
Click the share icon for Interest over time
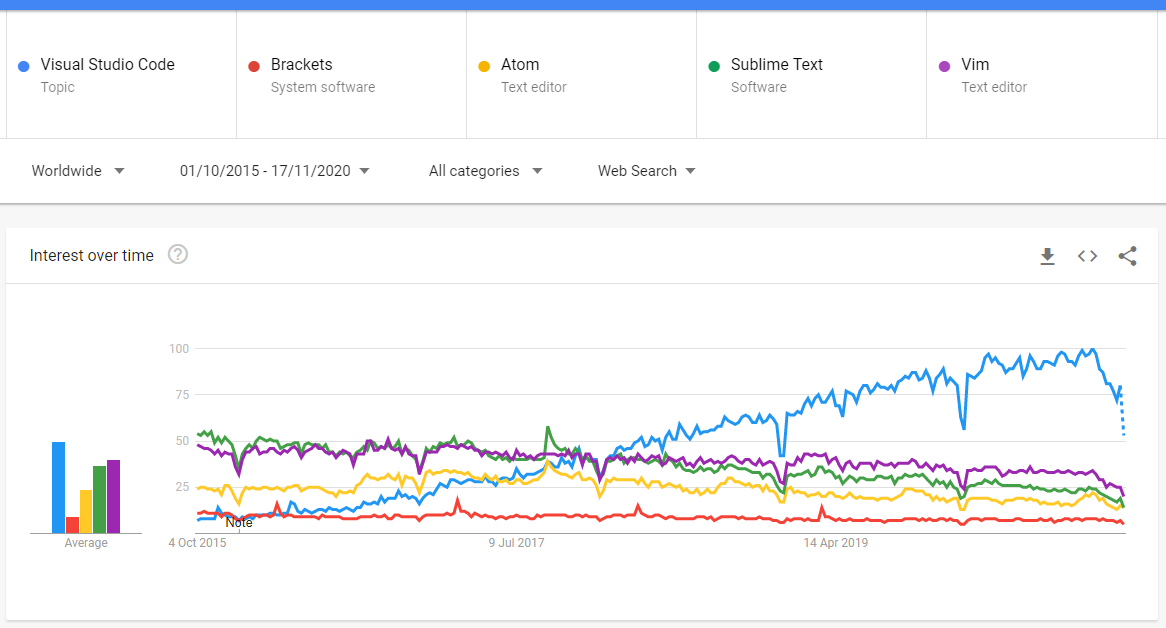tap(1127, 256)
